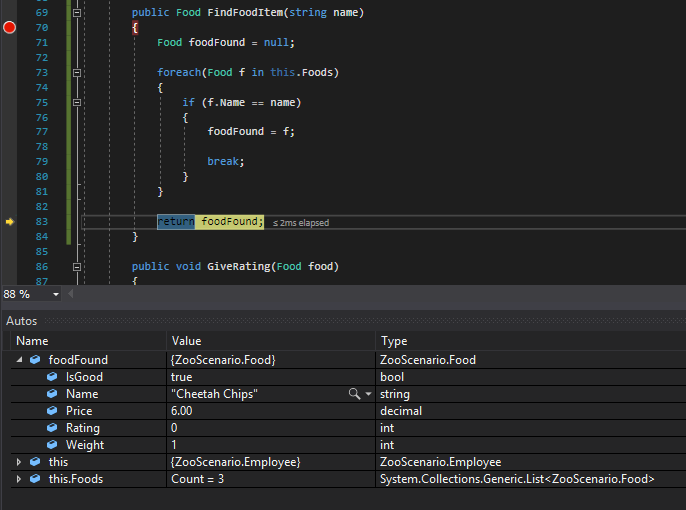Click the property icon next to Rating

pyautogui.click(x=52, y=428)
